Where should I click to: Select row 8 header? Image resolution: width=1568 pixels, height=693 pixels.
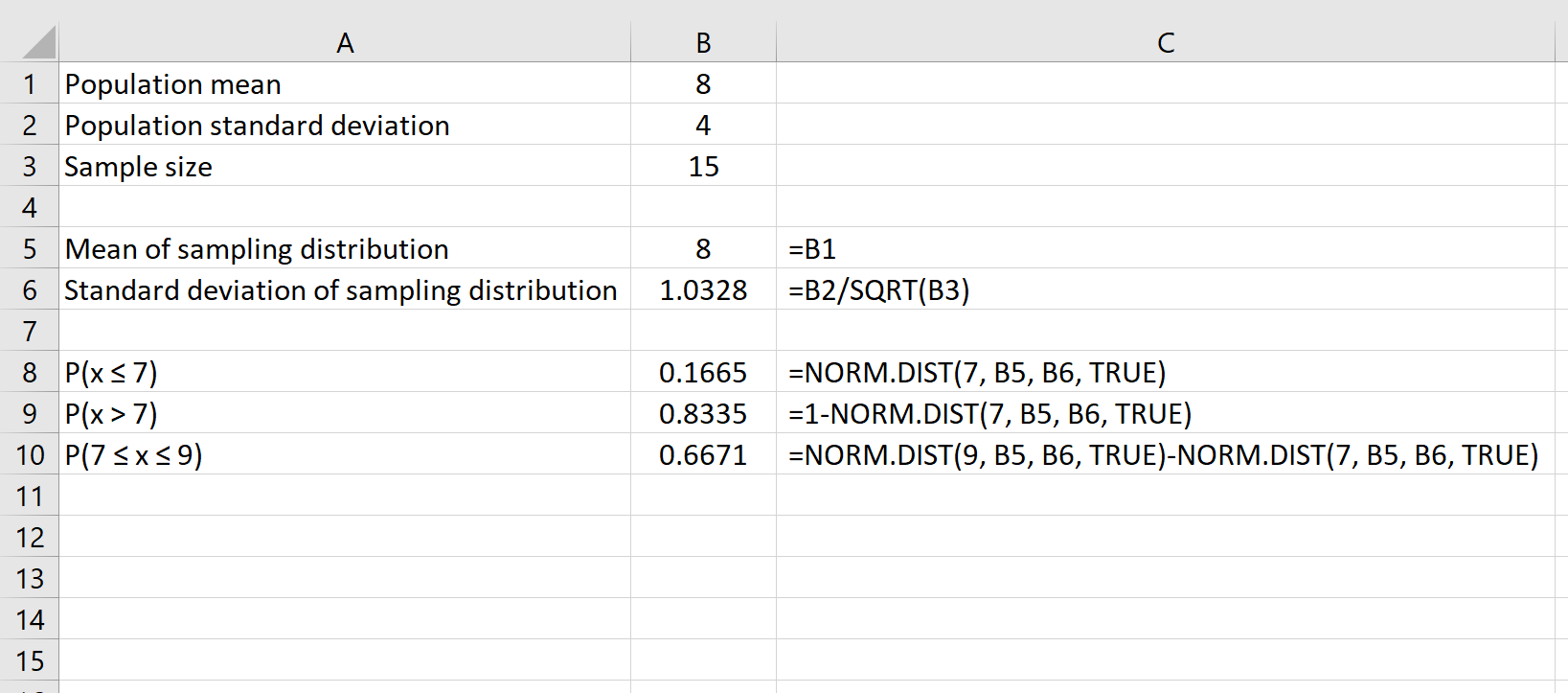tap(29, 372)
